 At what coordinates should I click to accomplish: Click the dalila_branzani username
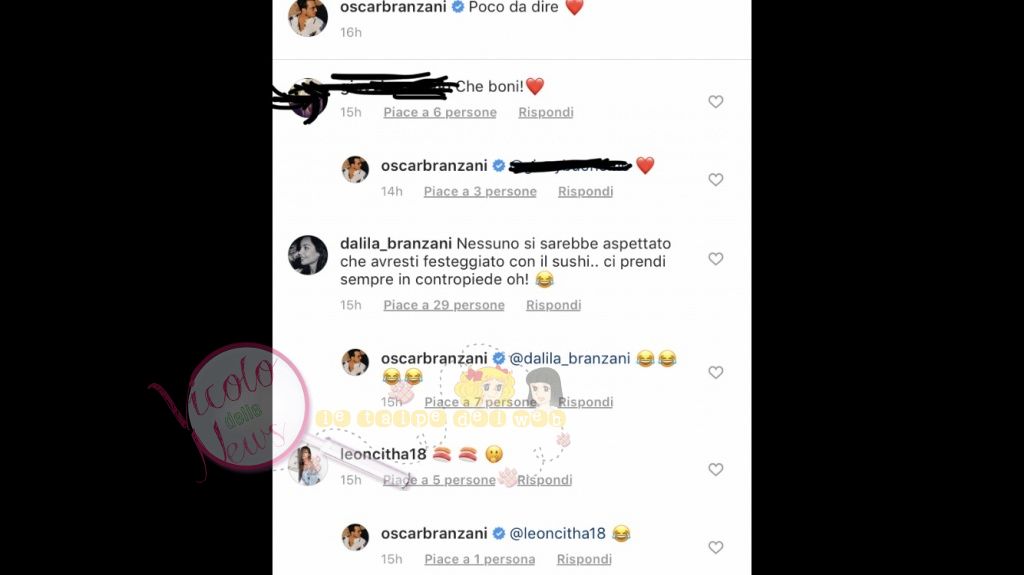coord(396,244)
